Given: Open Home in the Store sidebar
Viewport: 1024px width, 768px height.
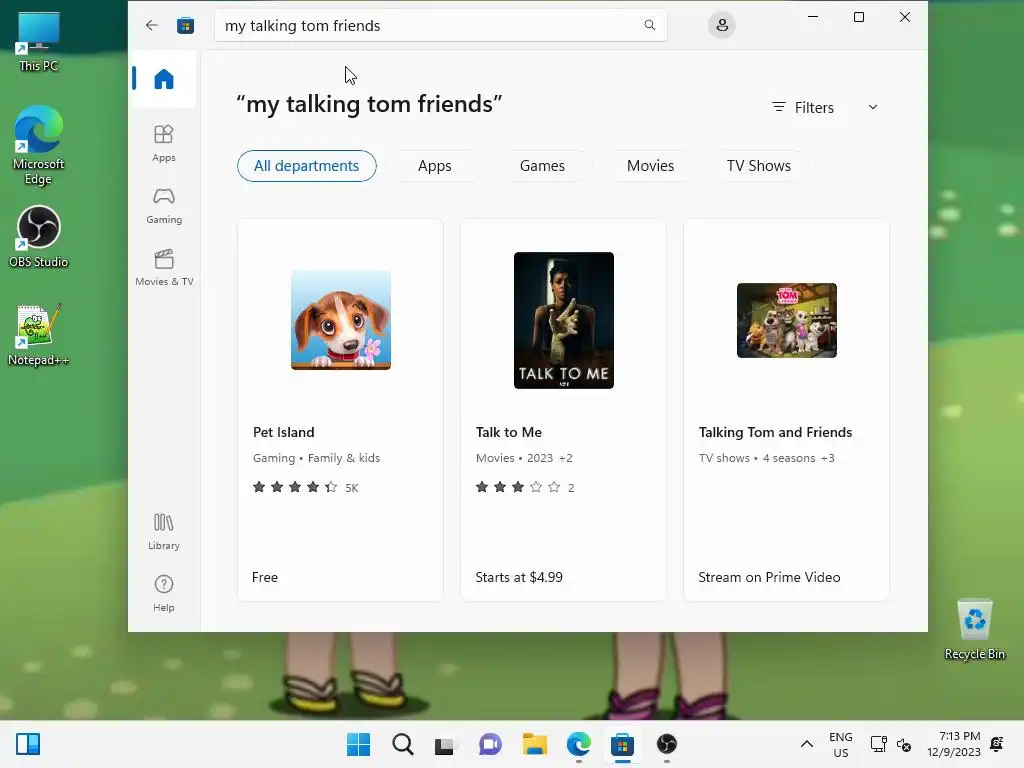Looking at the screenshot, I should click(164, 79).
